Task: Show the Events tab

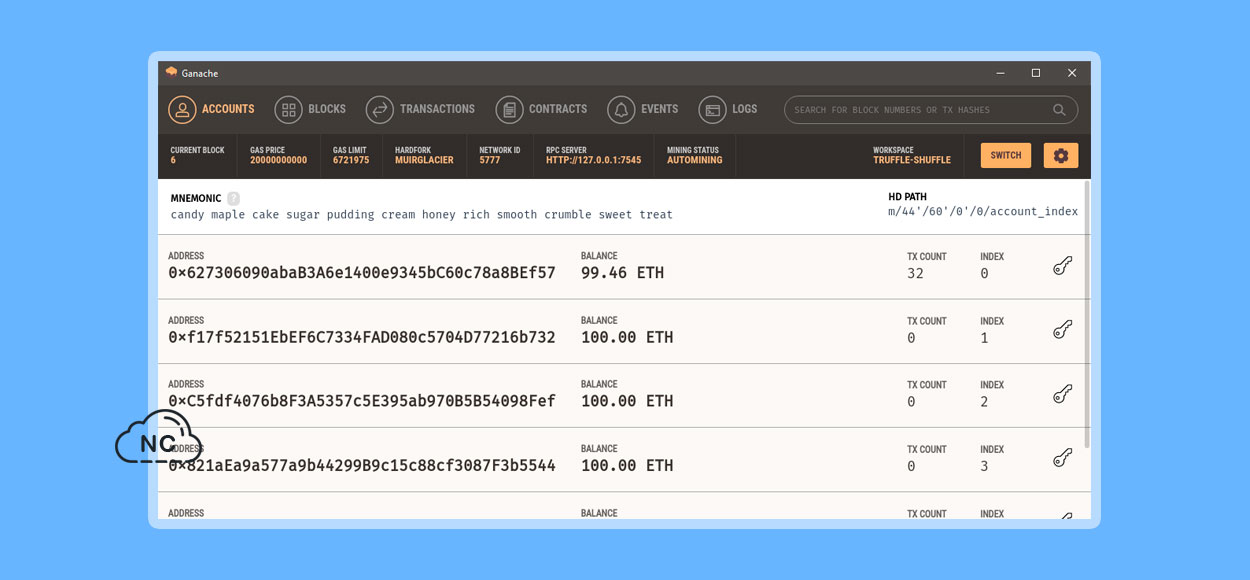Action: (x=642, y=109)
